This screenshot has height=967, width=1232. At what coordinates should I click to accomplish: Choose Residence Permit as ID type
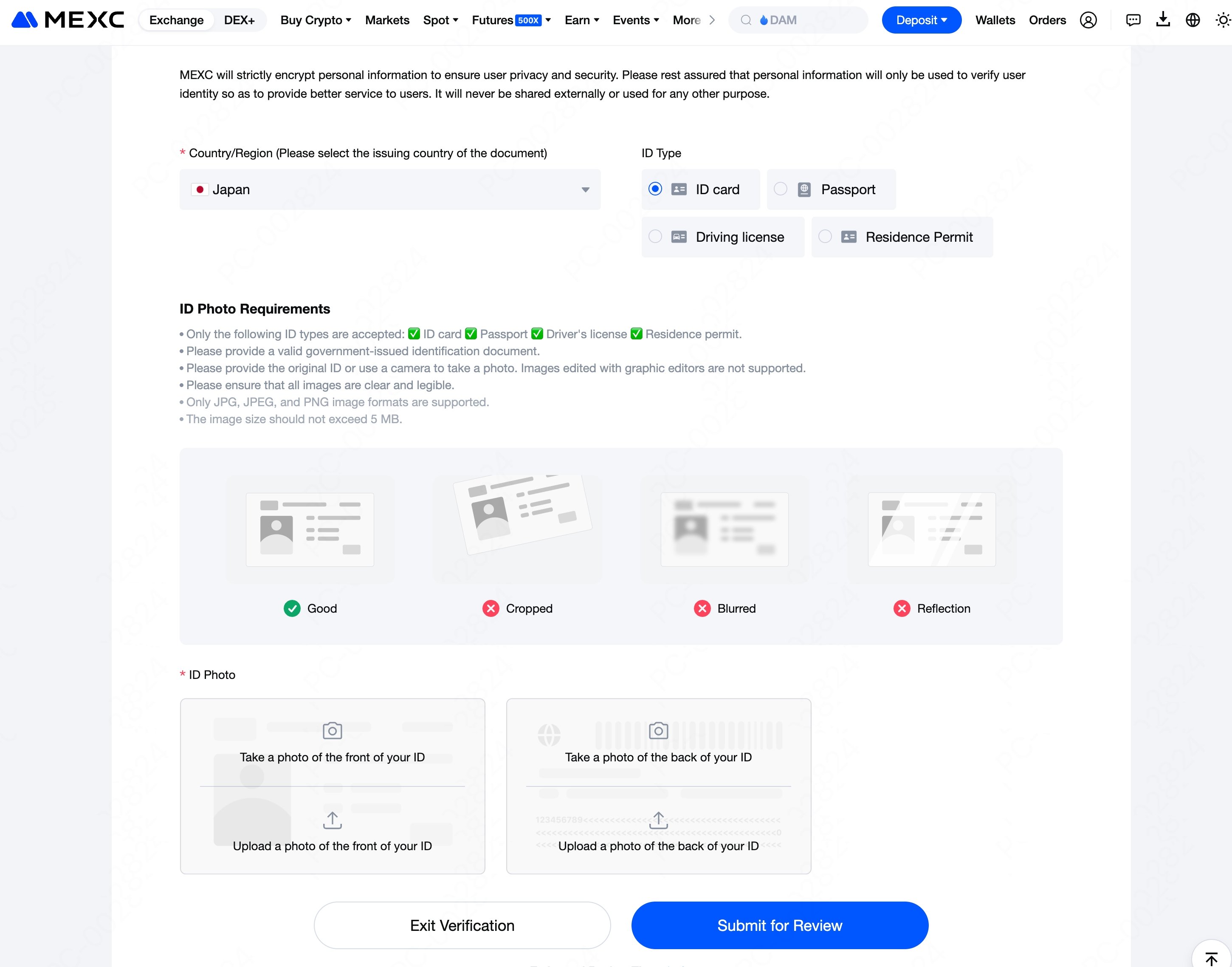825,237
